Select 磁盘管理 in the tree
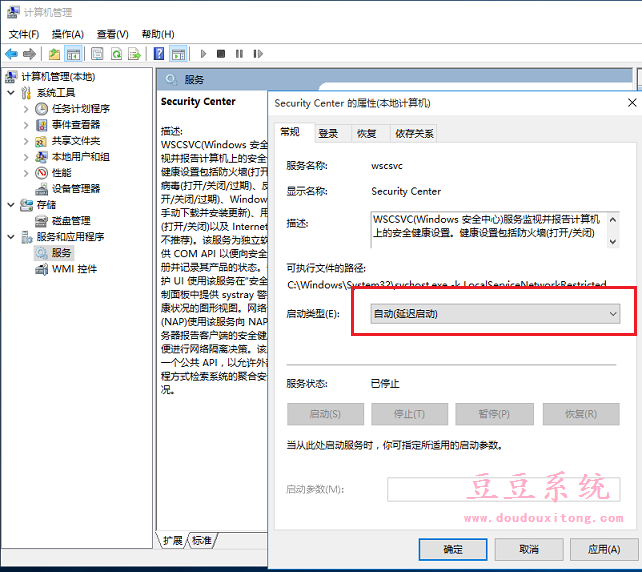Image resolution: width=642 pixels, height=572 pixels. tap(71, 221)
